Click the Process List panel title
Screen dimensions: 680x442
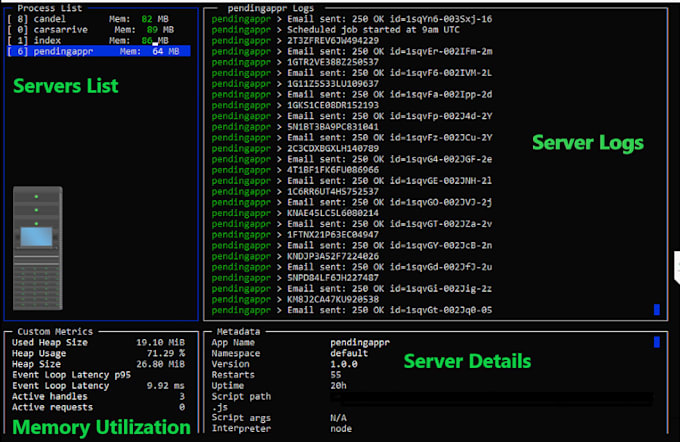[49, 8]
